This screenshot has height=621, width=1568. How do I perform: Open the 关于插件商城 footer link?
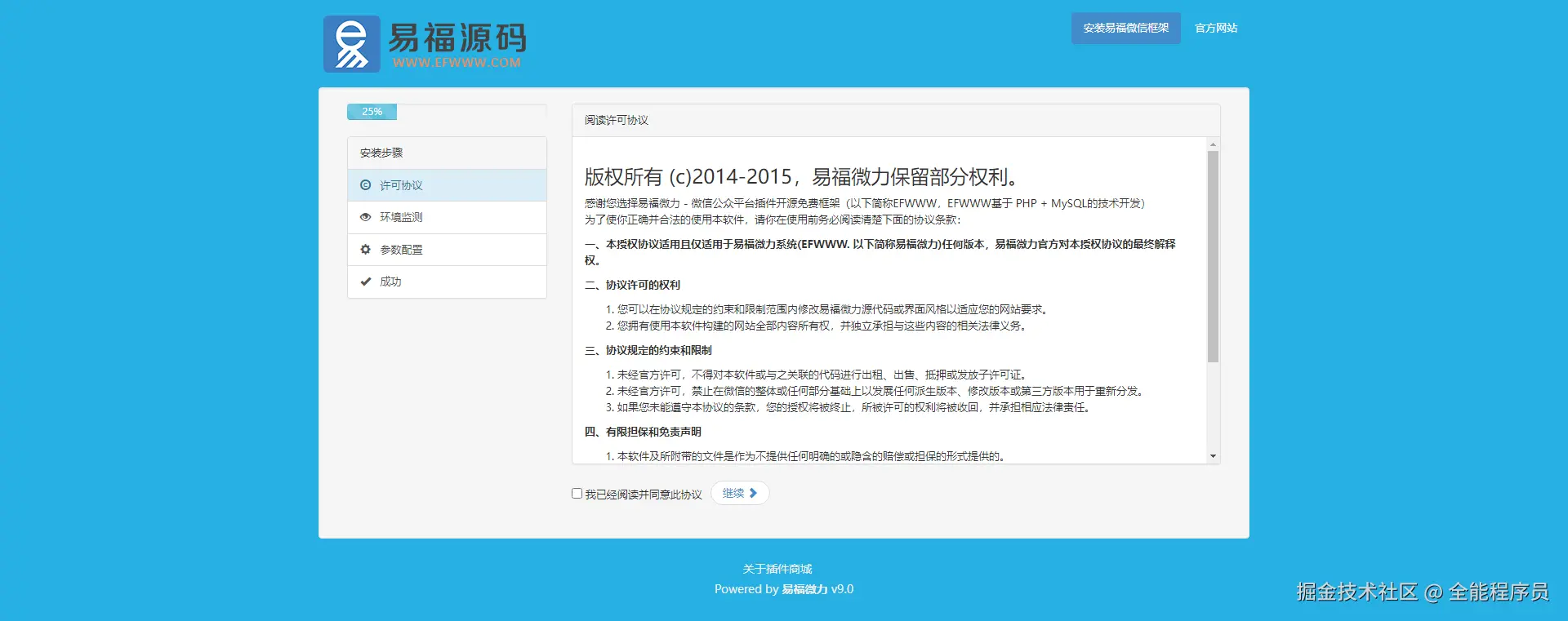click(x=777, y=569)
